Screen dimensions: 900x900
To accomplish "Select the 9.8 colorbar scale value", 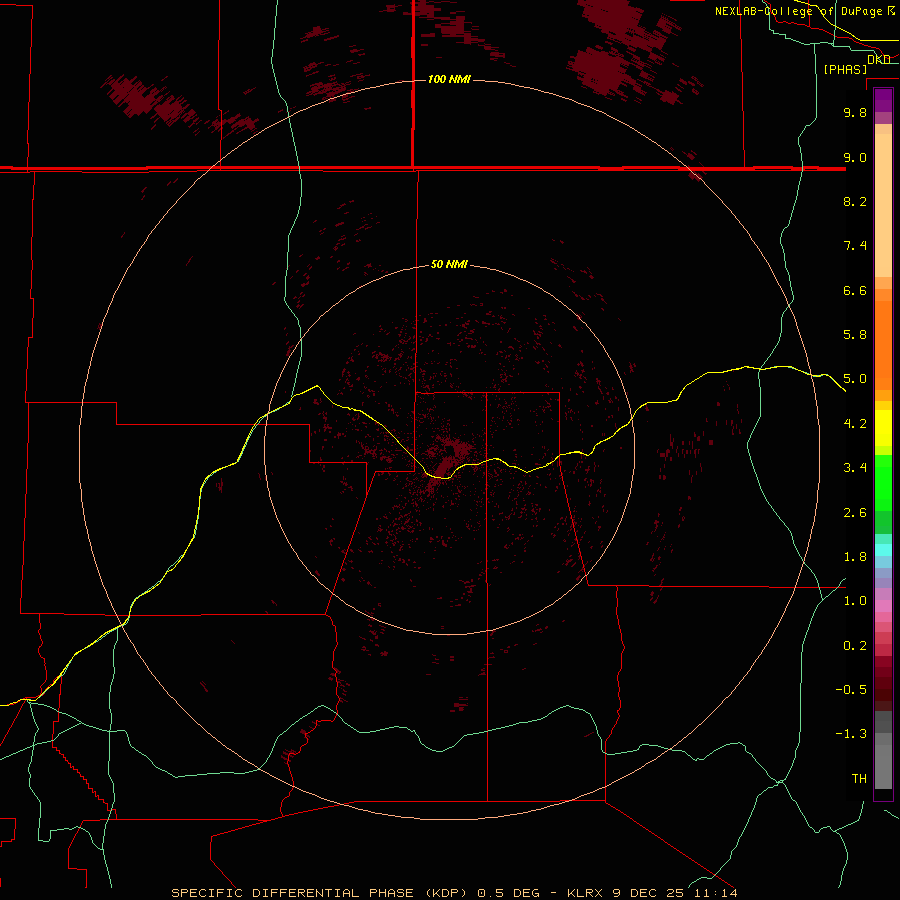I will tap(855, 112).
